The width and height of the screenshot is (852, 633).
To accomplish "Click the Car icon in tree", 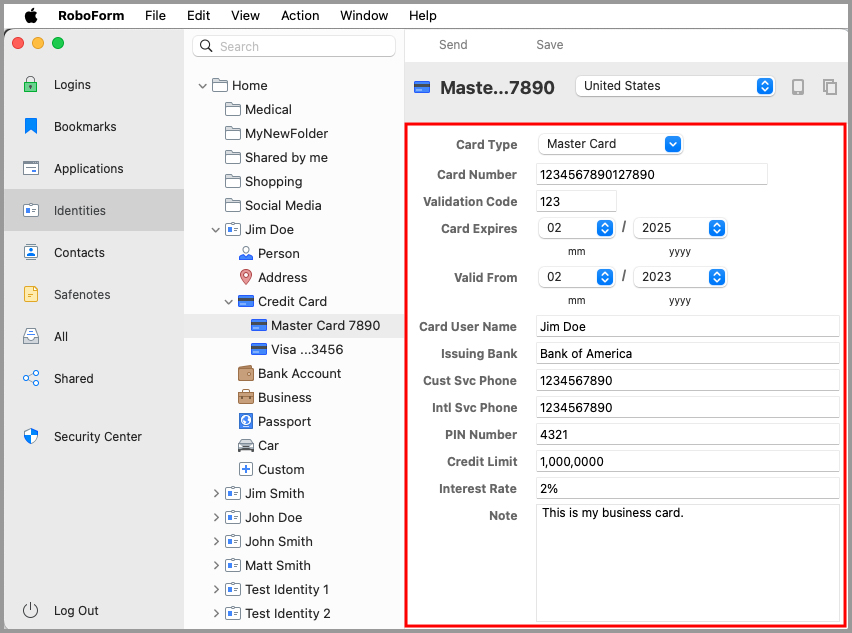I will click(246, 446).
